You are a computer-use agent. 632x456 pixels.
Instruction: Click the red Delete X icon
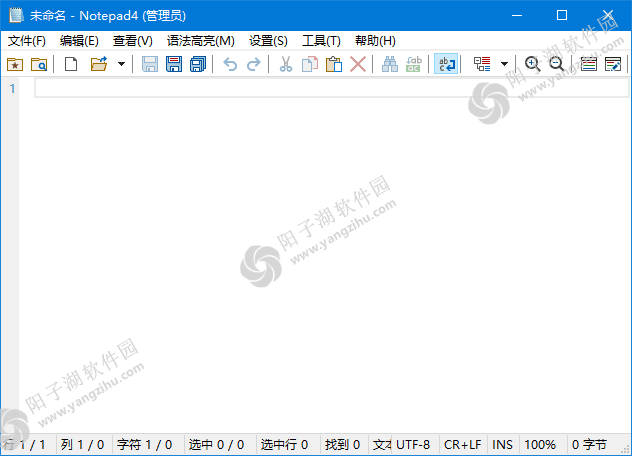point(358,64)
